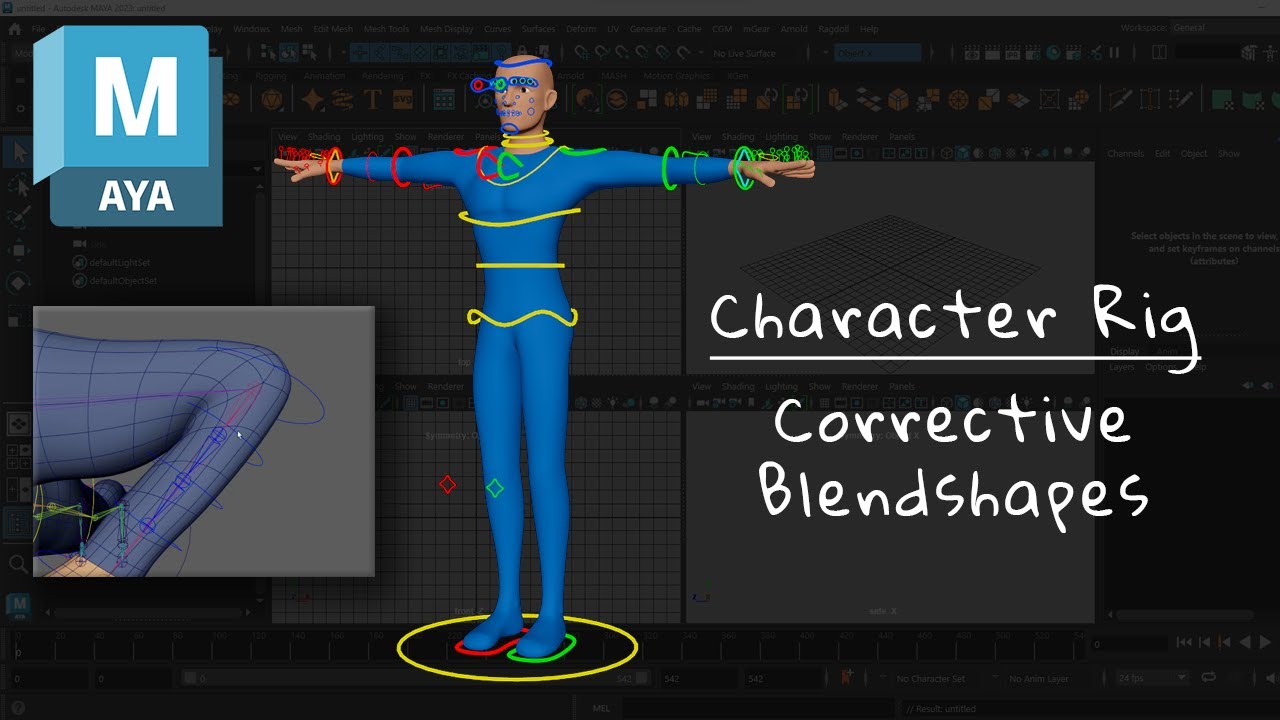Click the Sweep Mesh shelf icon
This screenshot has width=1280, height=720.
point(342,100)
